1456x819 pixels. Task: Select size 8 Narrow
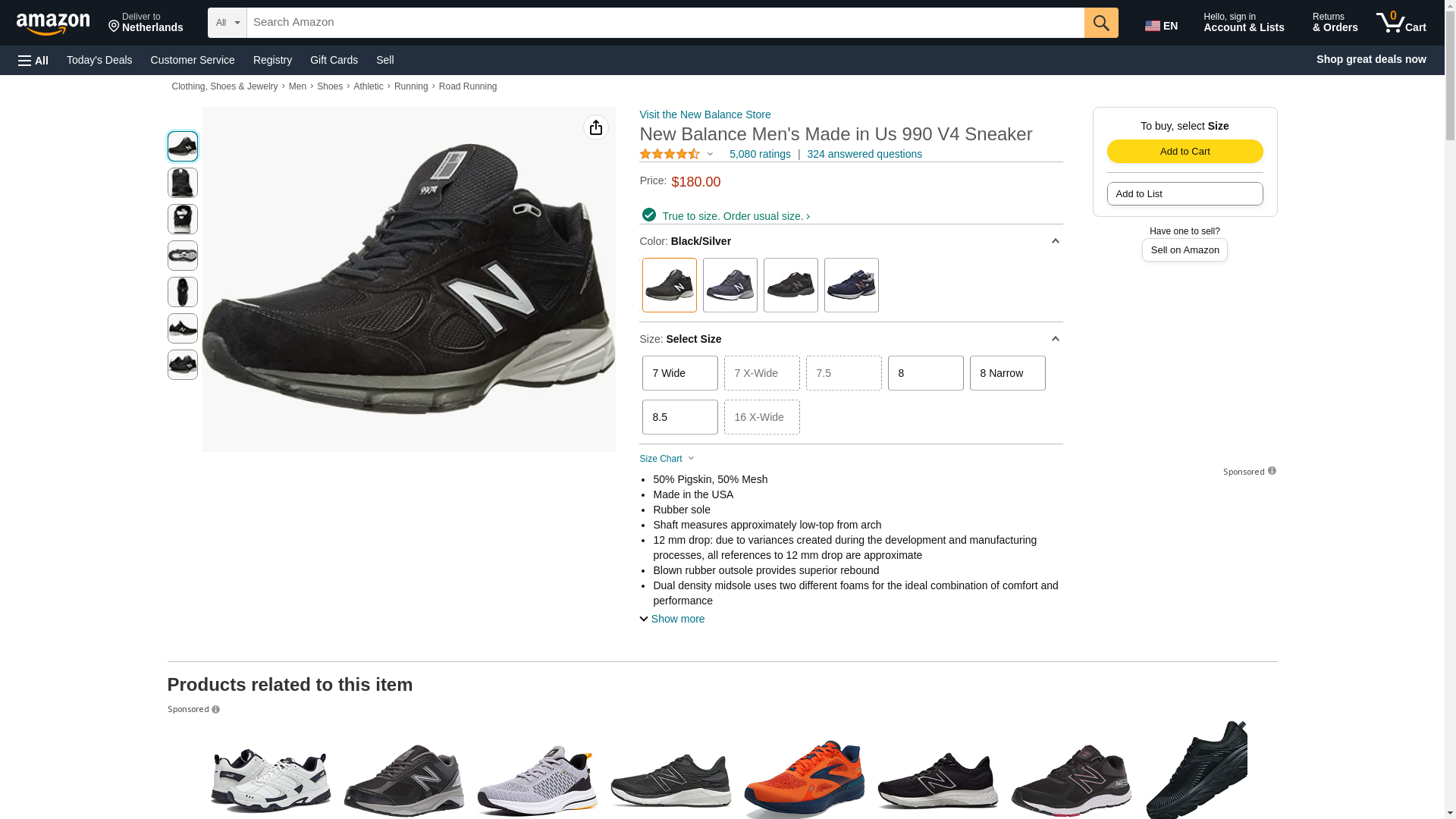click(x=1007, y=373)
